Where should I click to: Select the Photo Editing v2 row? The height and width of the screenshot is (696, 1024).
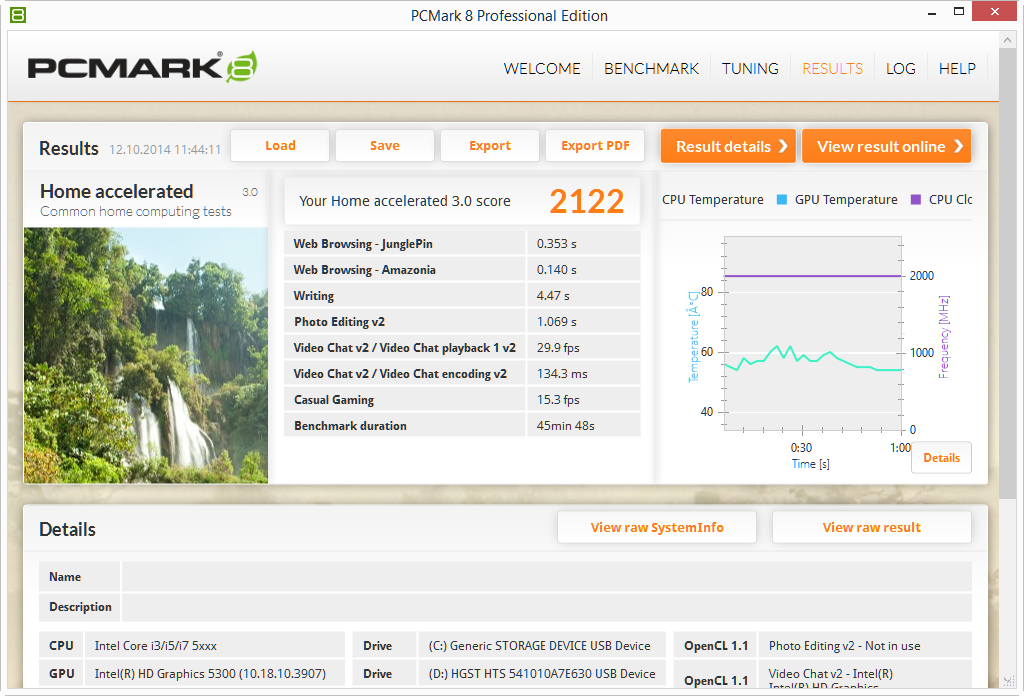(462, 322)
